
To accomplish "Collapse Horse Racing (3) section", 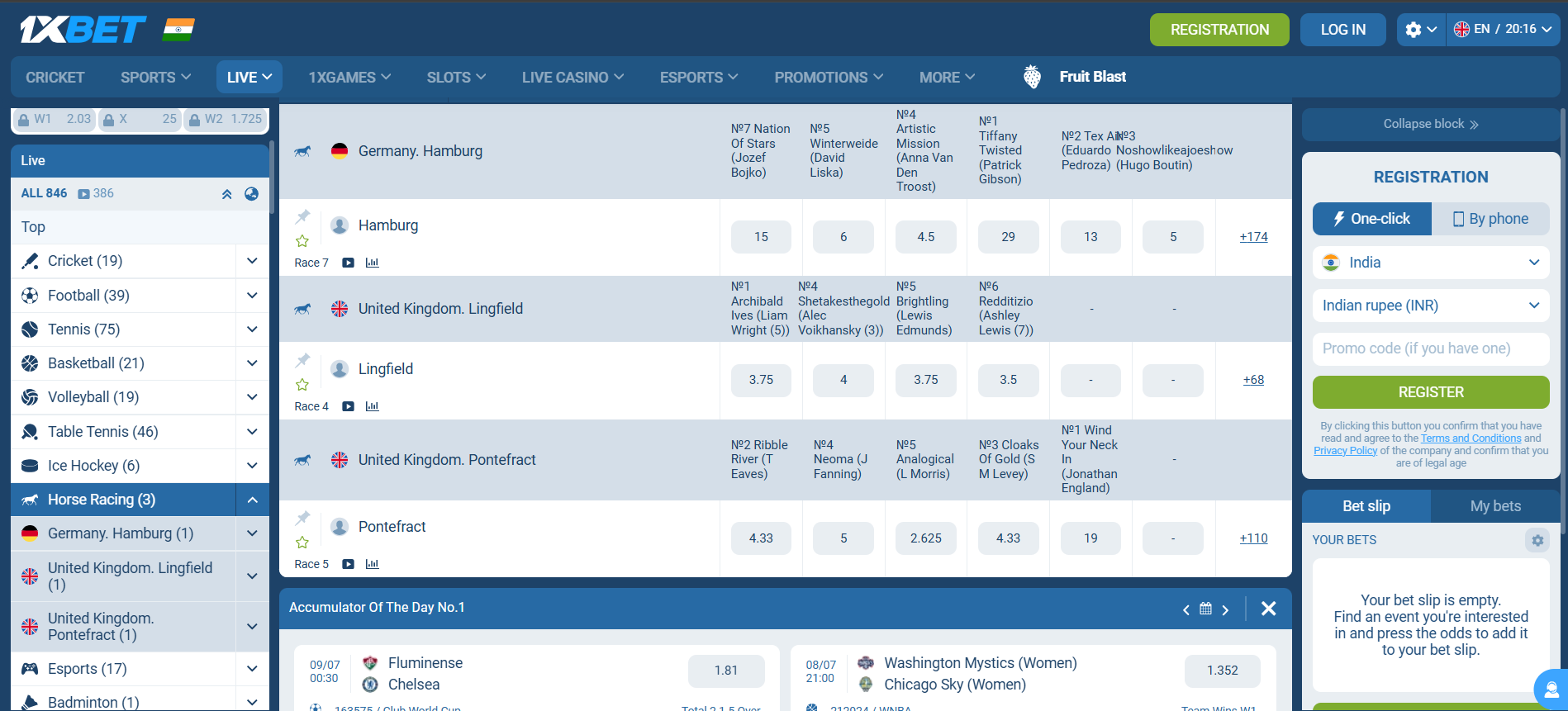I will pyautogui.click(x=252, y=500).
